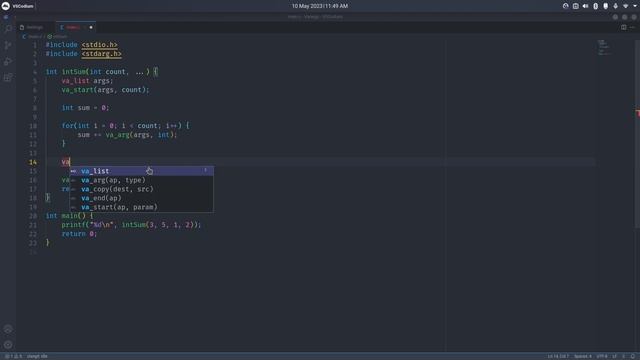The width and height of the screenshot is (640, 360).
Task: Click the 'int sum = 0;' line
Action: pos(85,108)
